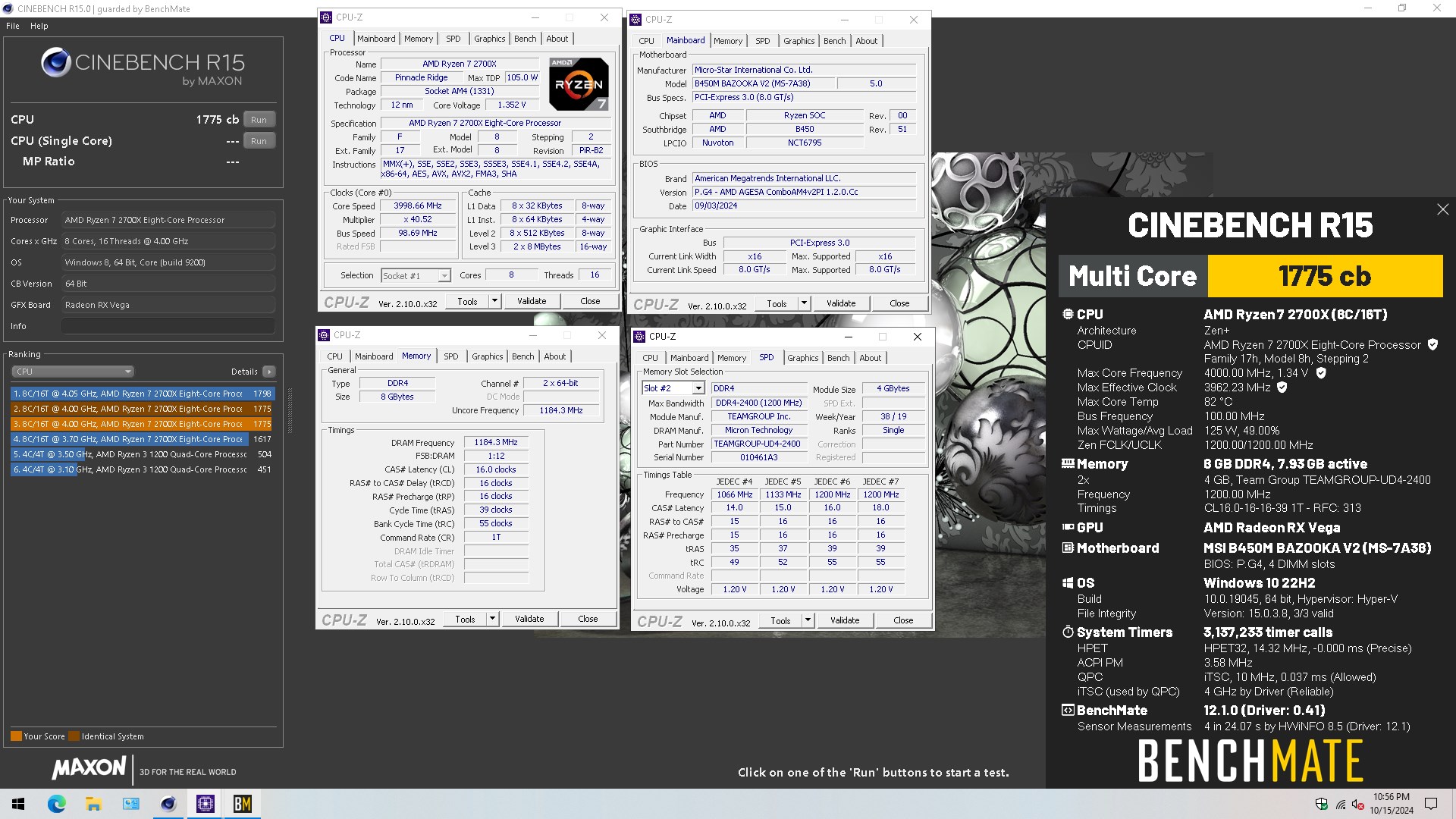
Task: Run the CPU Single Core test
Action: click(259, 141)
